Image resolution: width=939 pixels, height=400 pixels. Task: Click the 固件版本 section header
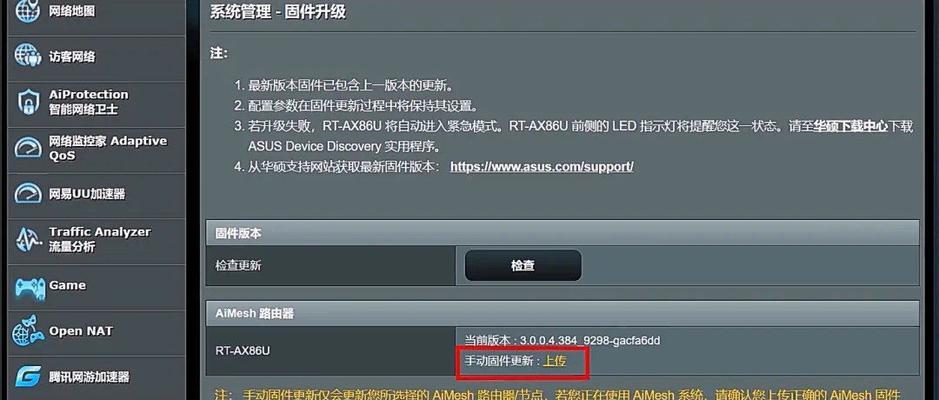click(562, 233)
